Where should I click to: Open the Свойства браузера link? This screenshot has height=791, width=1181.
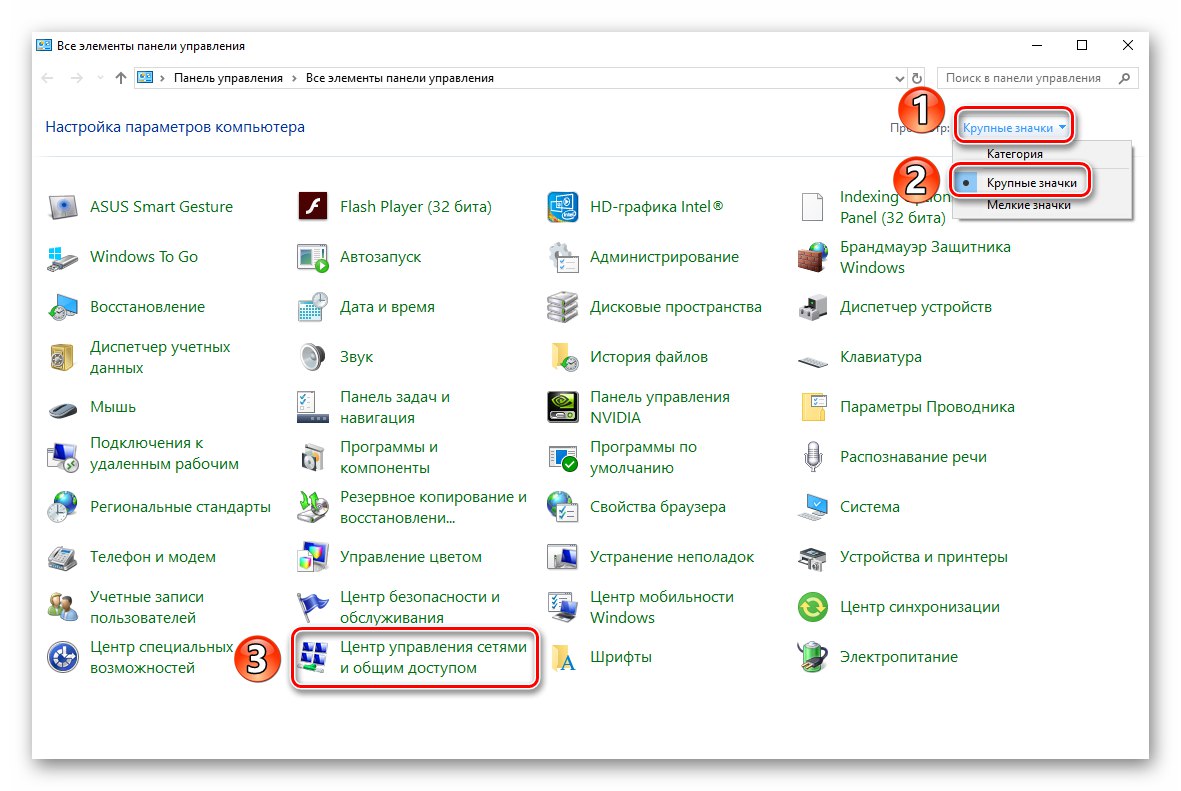point(658,507)
